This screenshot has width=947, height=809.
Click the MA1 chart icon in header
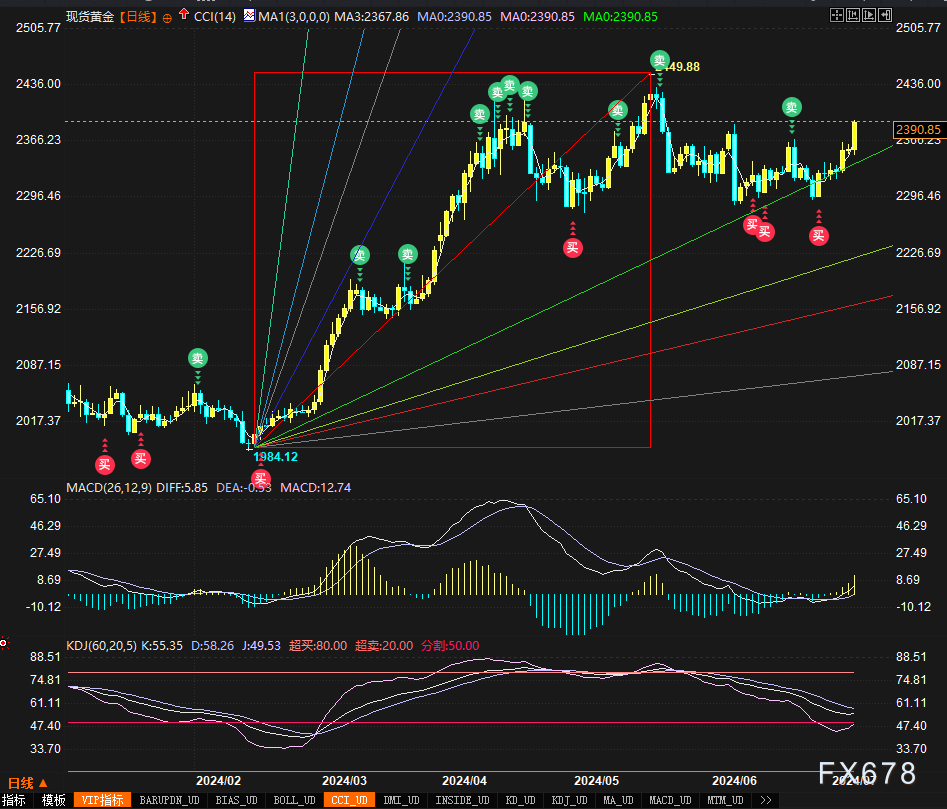point(249,17)
